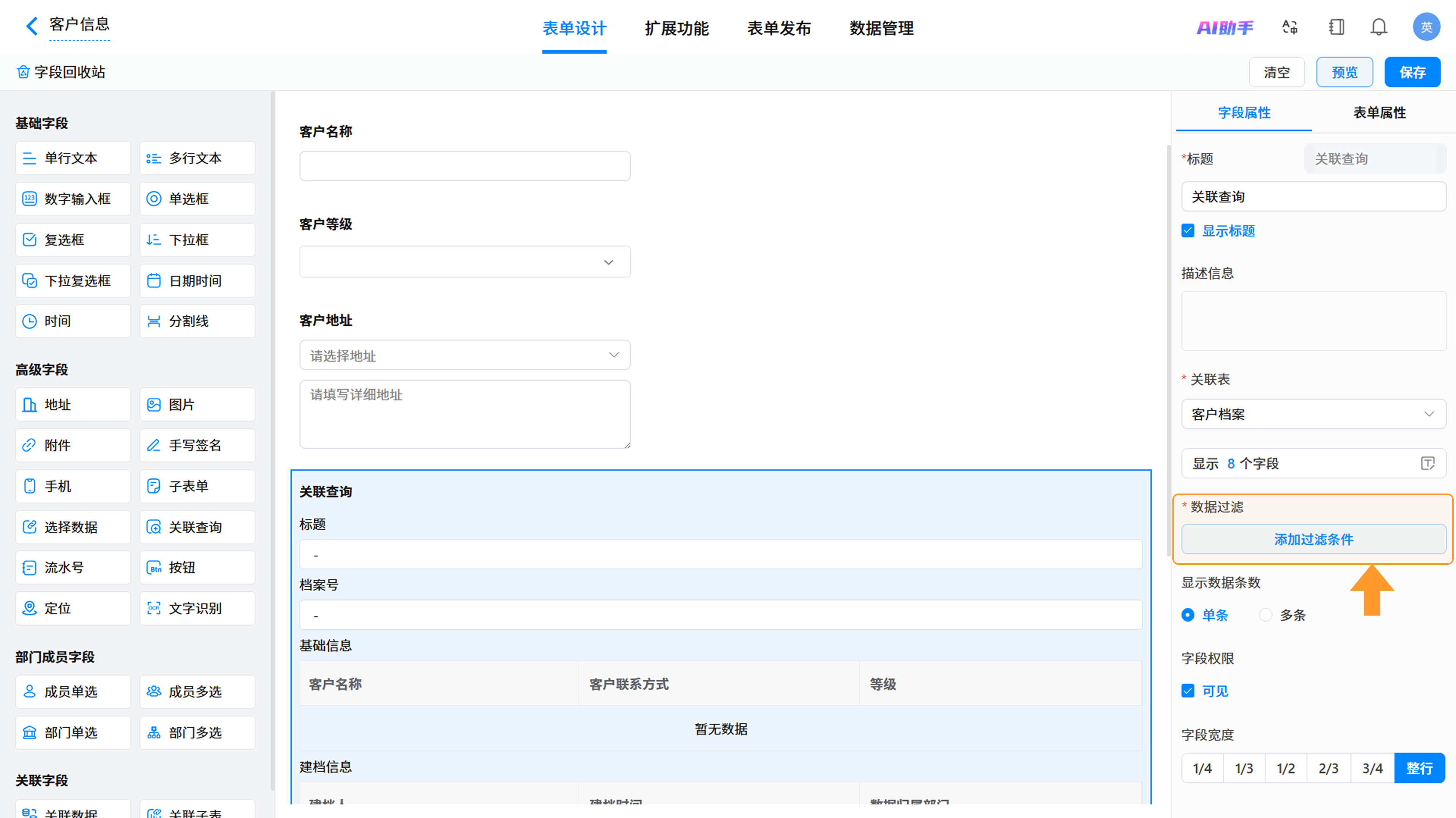Add a 图片 field
This screenshot has width=1456, height=818.
(197, 404)
